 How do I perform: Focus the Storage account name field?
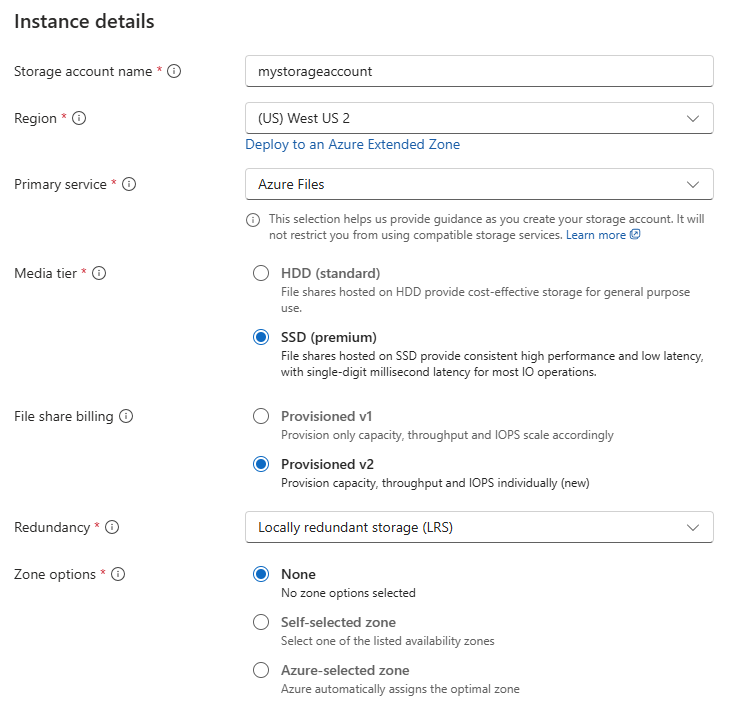tap(479, 71)
